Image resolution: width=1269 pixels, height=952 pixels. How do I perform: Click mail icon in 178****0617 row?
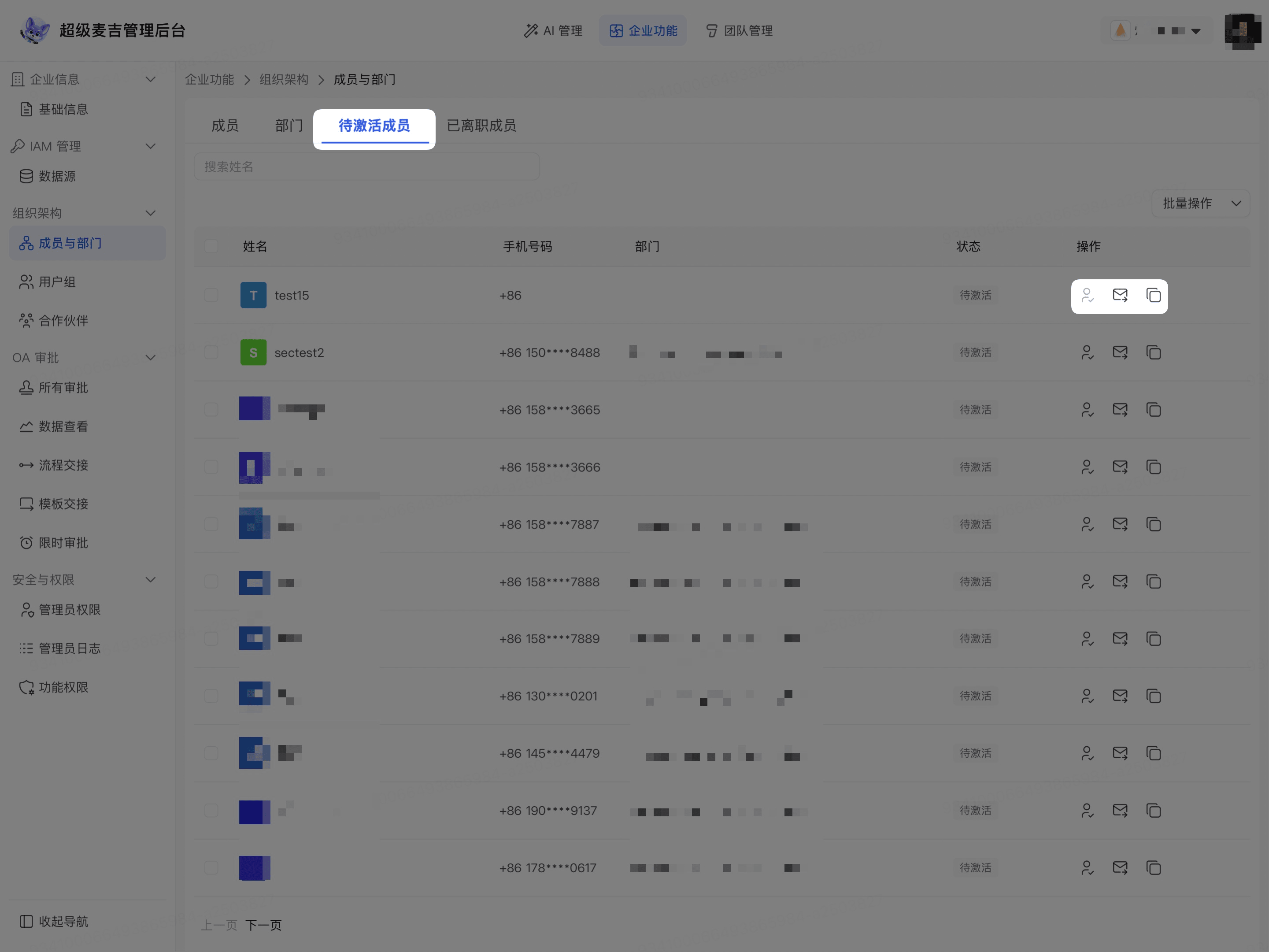click(x=1120, y=868)
